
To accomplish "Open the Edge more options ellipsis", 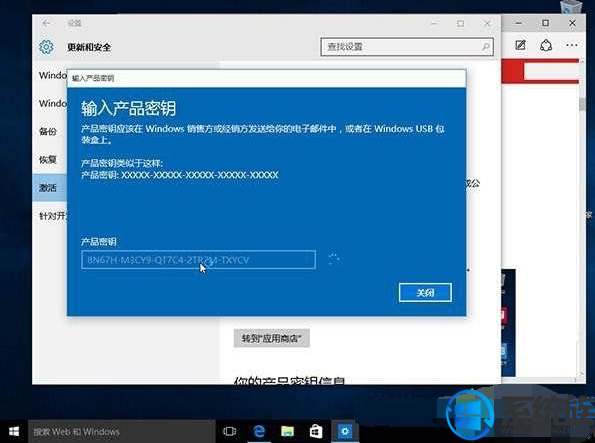I will (571, 45).
